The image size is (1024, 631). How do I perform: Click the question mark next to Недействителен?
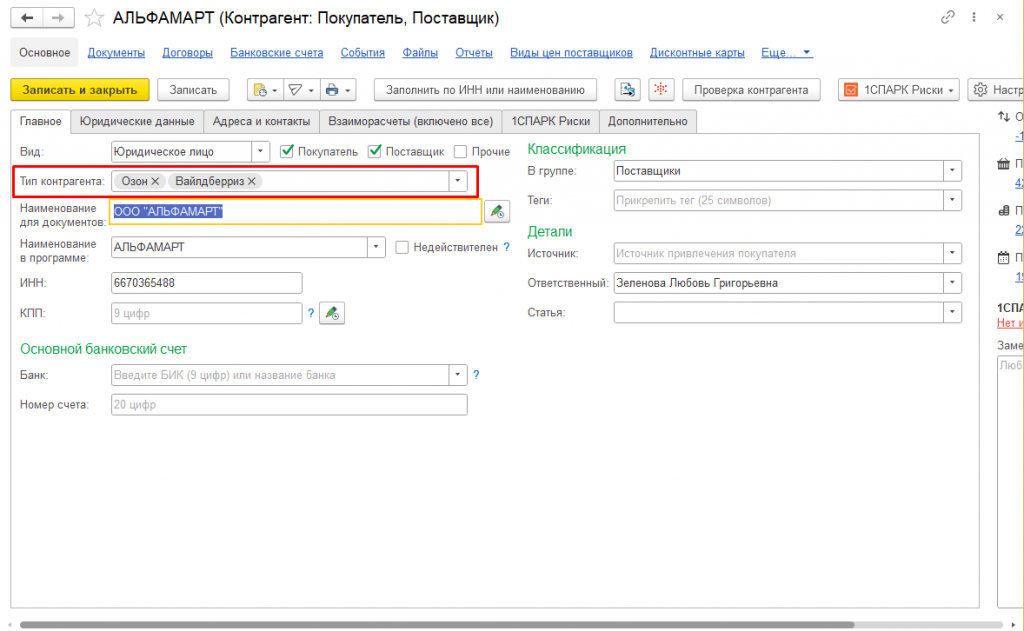click(507, 248)
